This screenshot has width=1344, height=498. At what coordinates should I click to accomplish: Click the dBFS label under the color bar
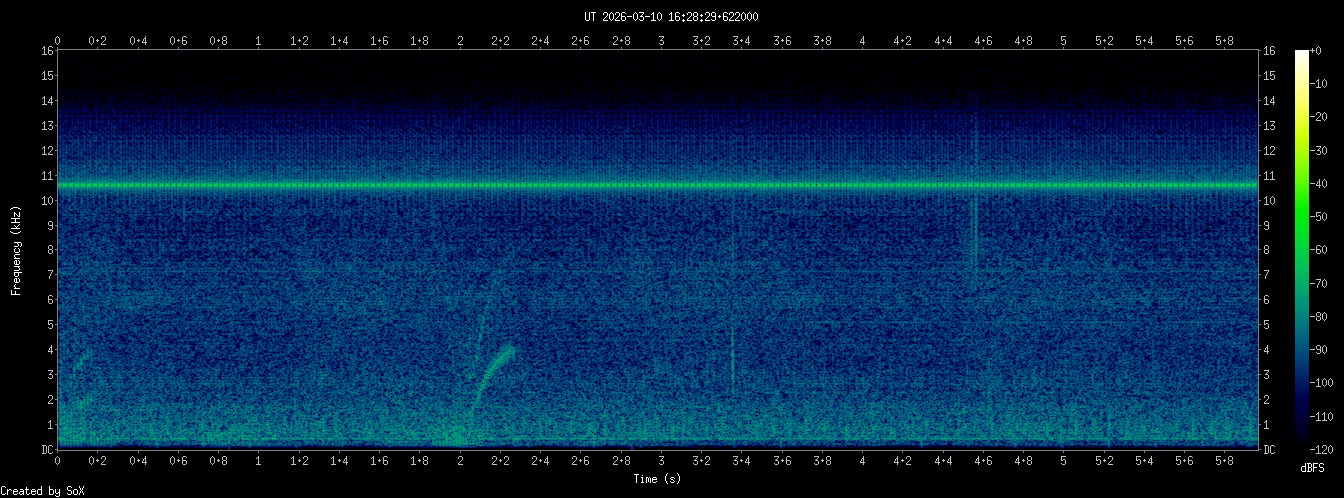pos(1313,468)
